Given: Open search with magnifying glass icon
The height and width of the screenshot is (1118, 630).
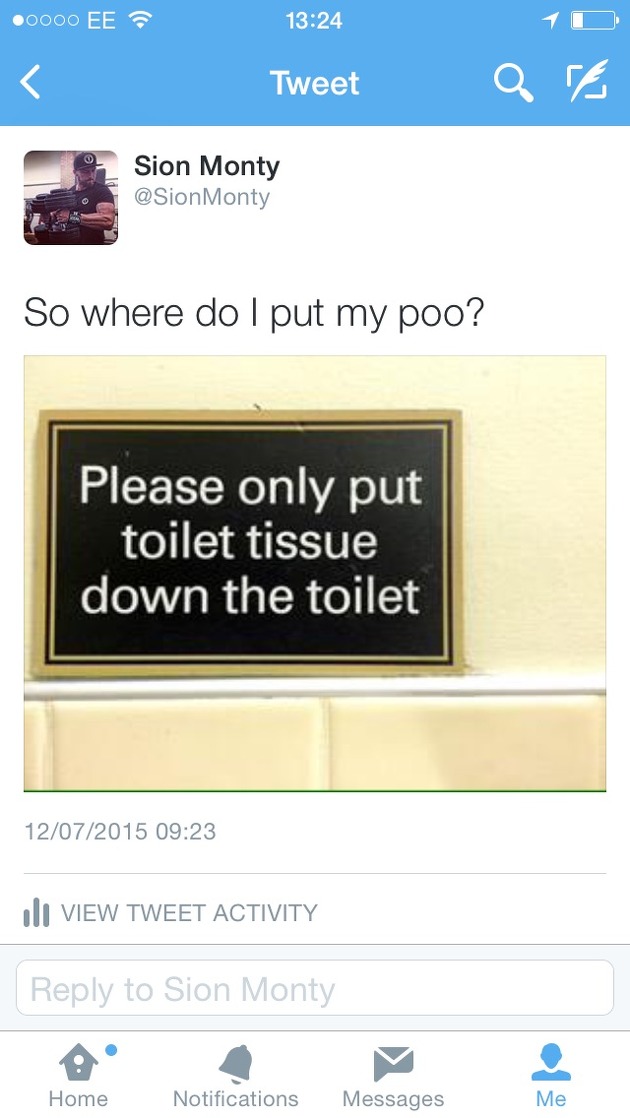Looking at the screenshot, I should click(x=514, y=83).
